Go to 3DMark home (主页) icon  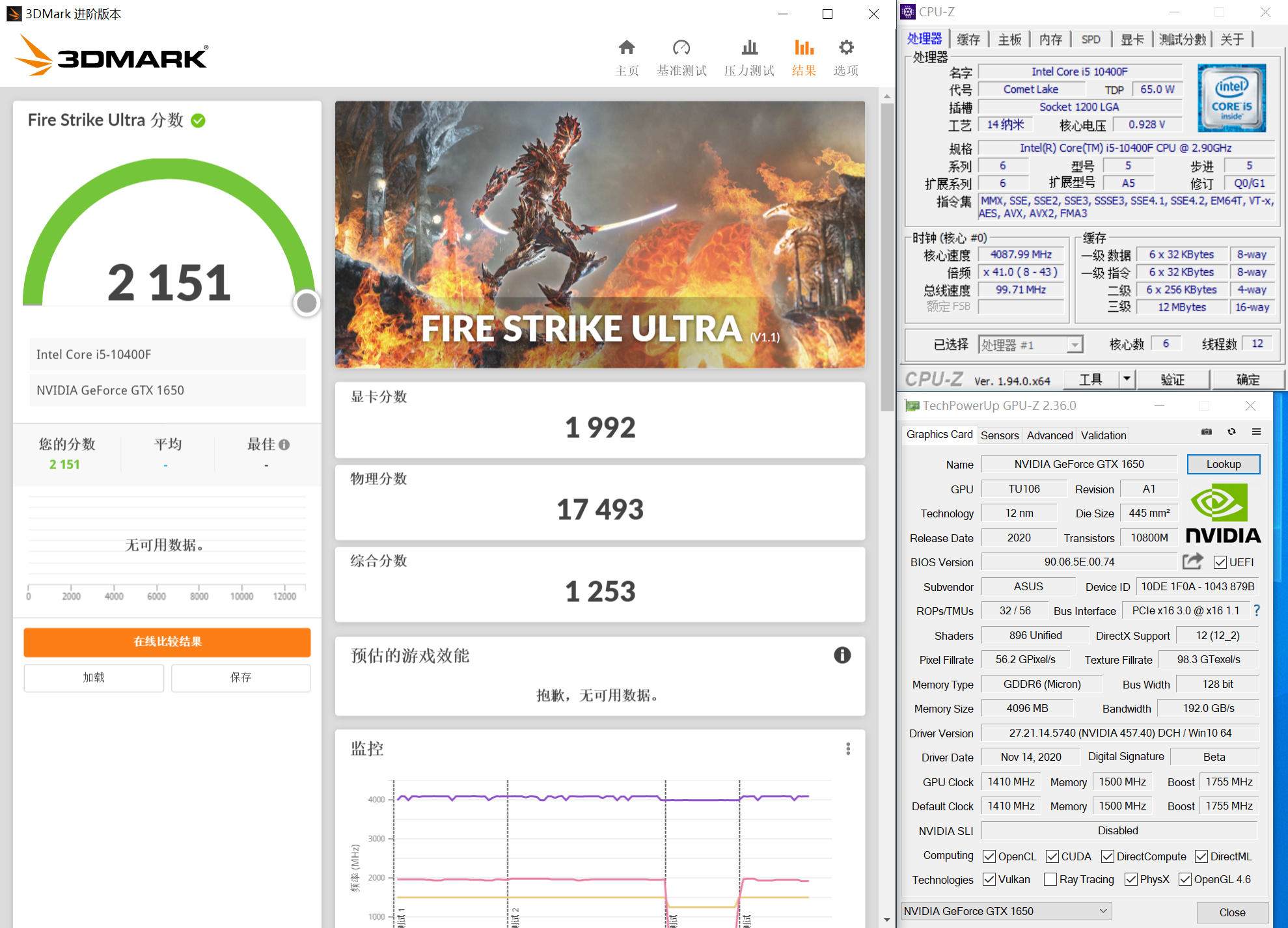pos(627,48)
